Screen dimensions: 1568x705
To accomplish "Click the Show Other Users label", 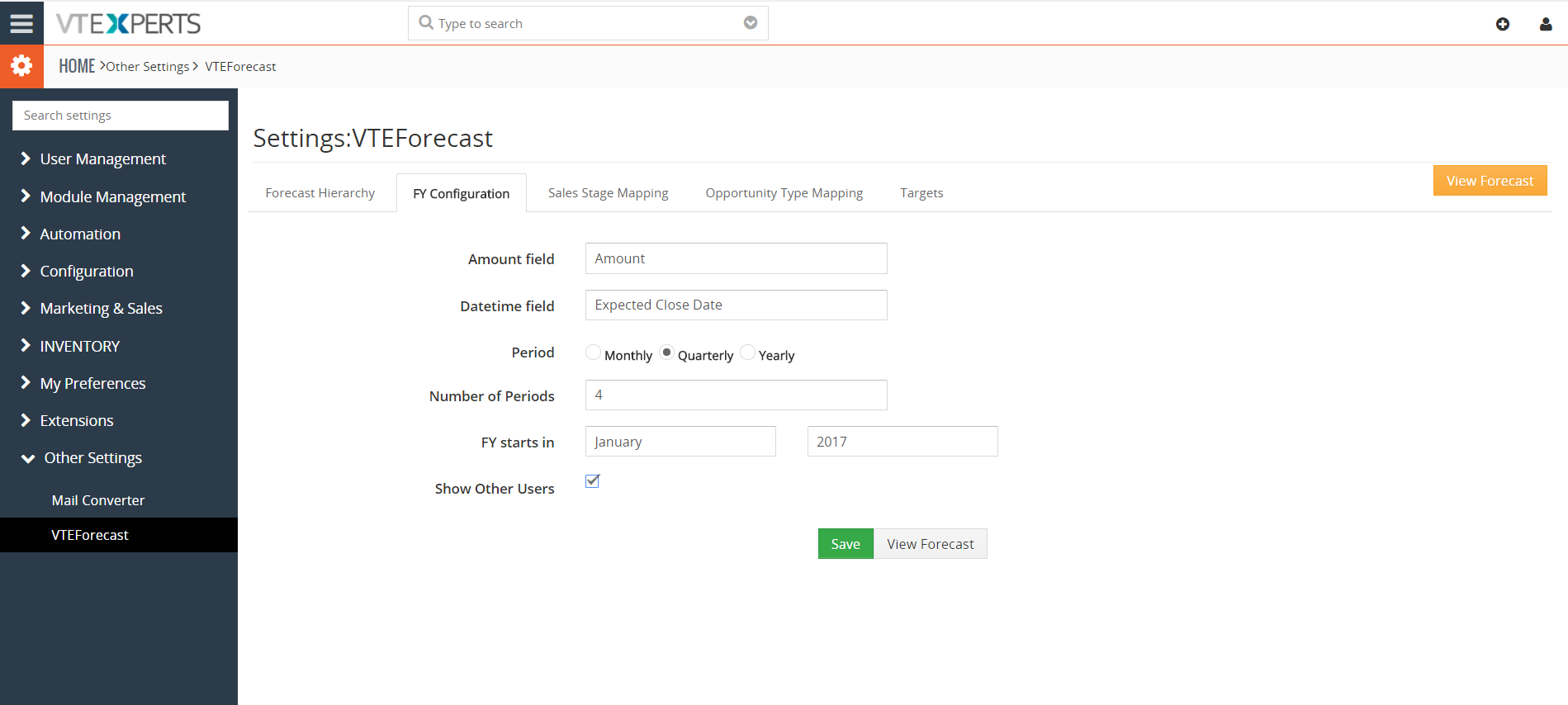I will [x=495, y=489].
